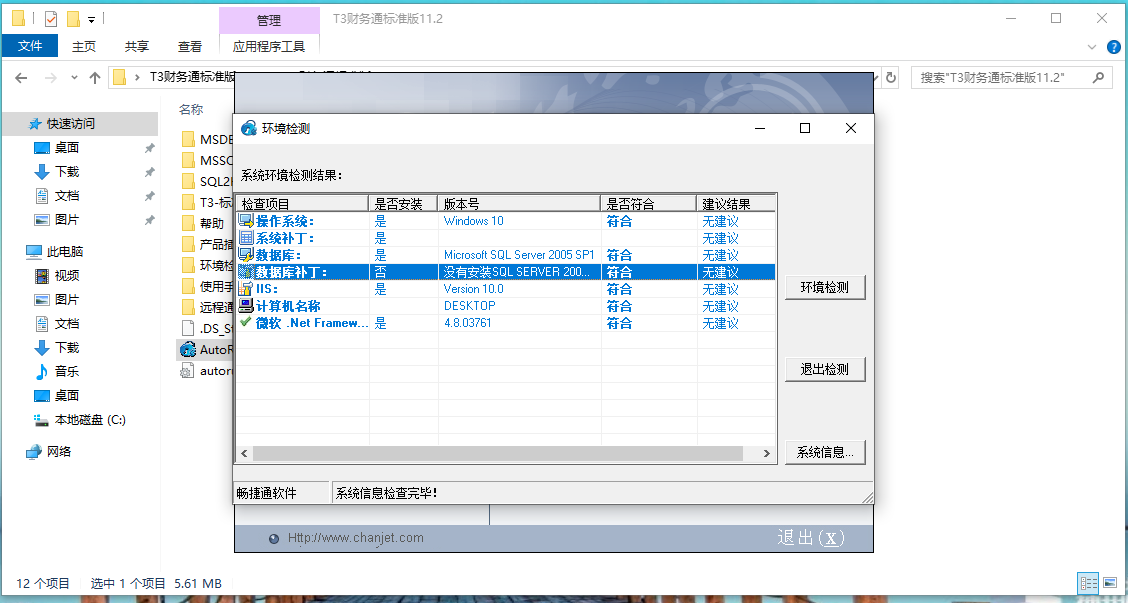Select the IIS row icon
The width and height of the screenshot is (1128, 603).
coord(246,289)
